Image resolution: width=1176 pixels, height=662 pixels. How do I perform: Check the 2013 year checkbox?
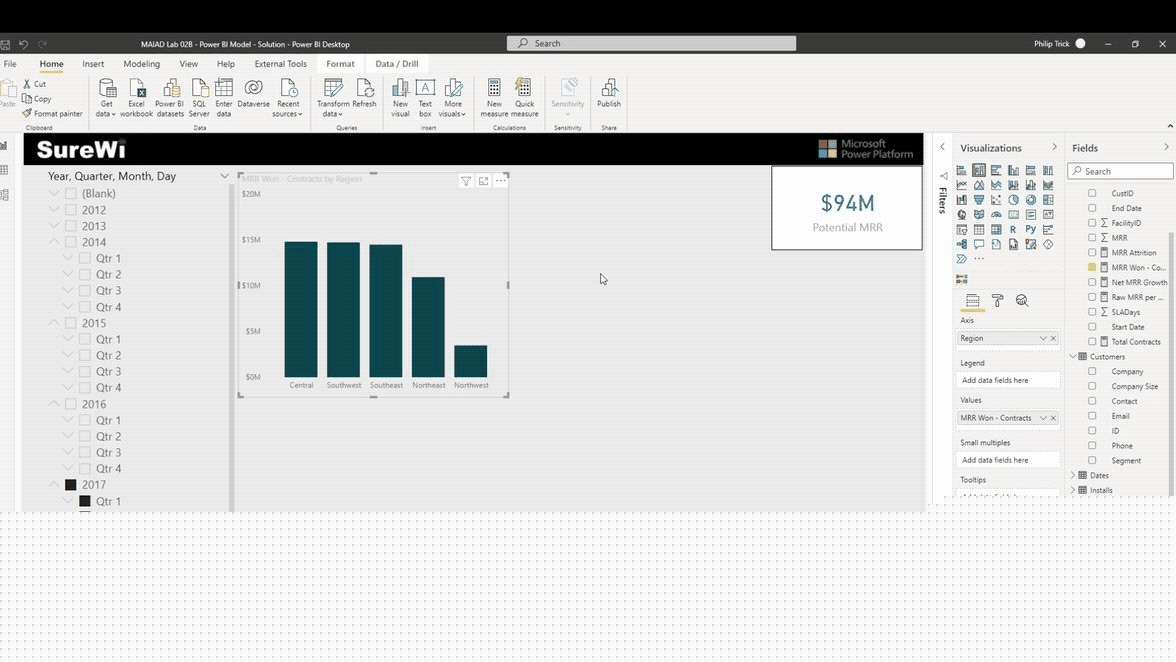tap(70, 226)
